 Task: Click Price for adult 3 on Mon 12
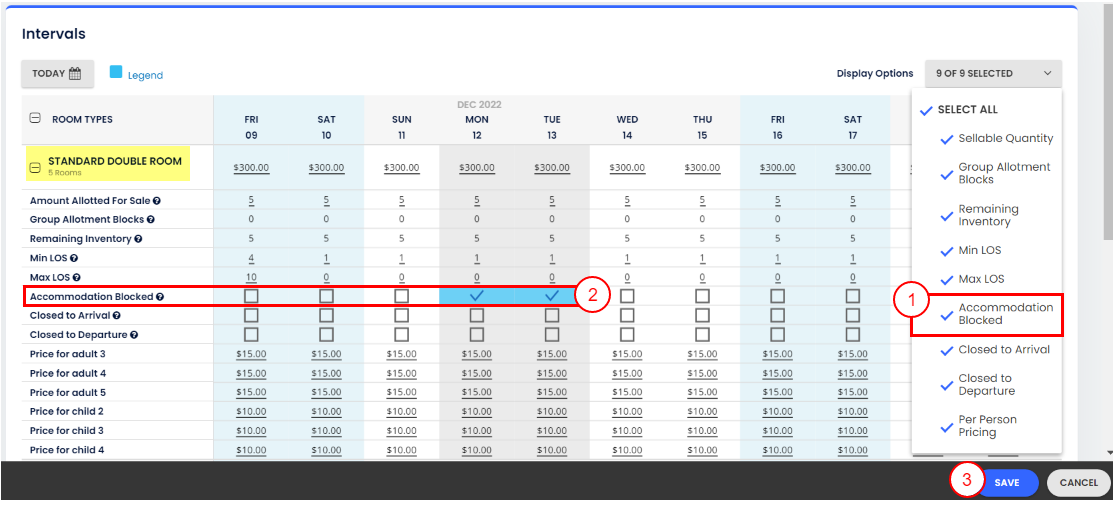(x=477, y=354)
